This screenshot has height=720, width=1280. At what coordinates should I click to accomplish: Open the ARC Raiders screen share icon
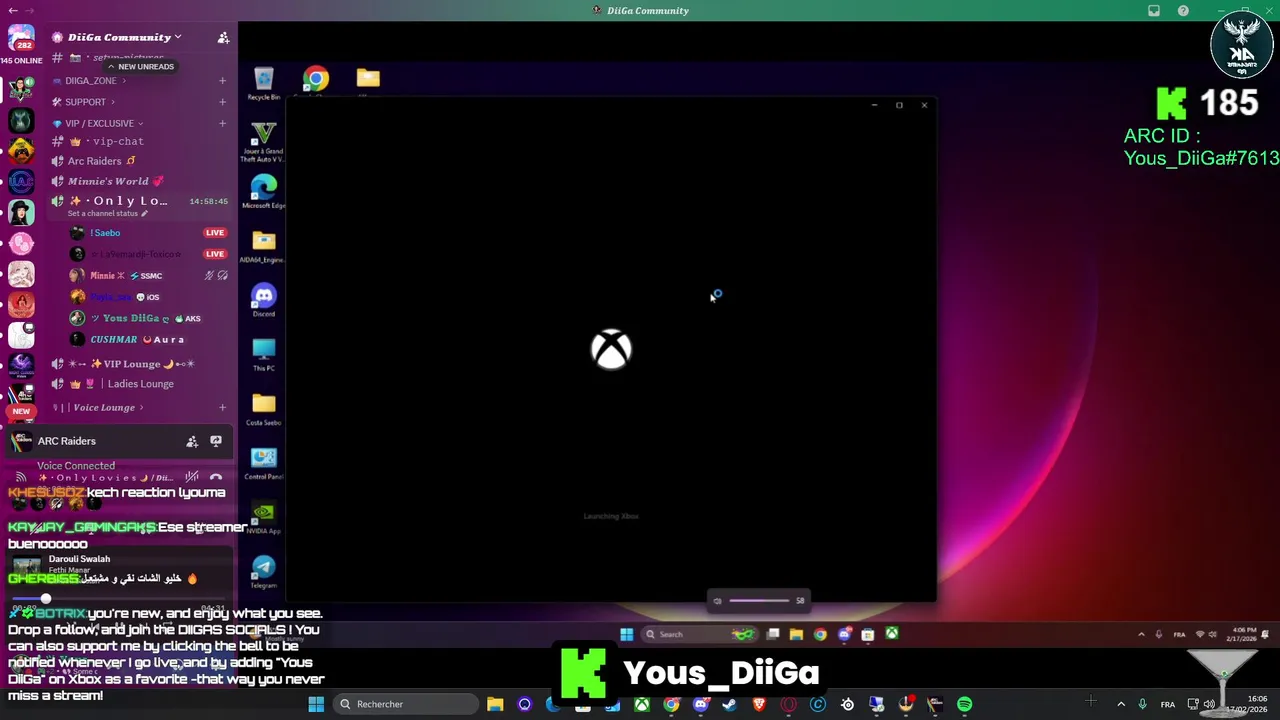tap(216, 441)
